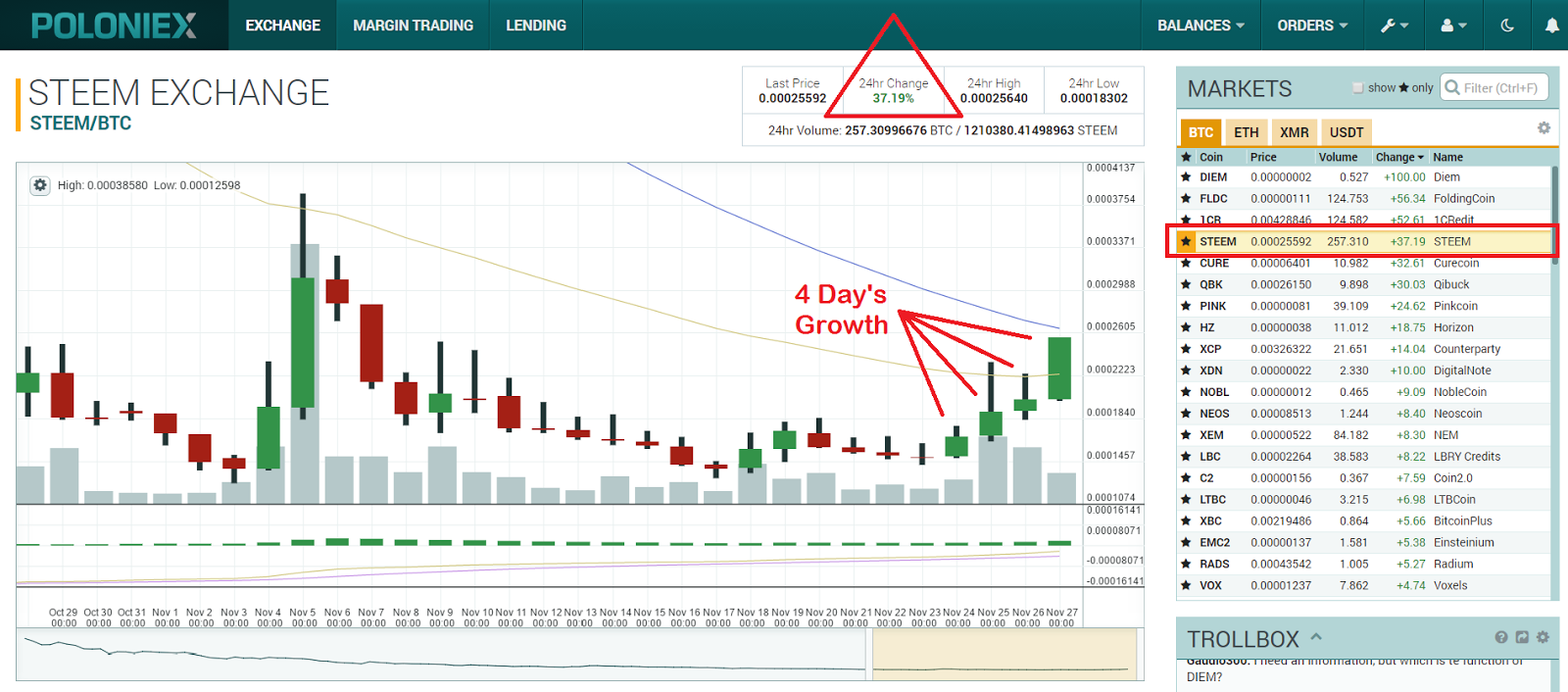Switch to XMR markets tab
The width and height of the screenshot is (1568, 692).
(x=1294, y=132)
